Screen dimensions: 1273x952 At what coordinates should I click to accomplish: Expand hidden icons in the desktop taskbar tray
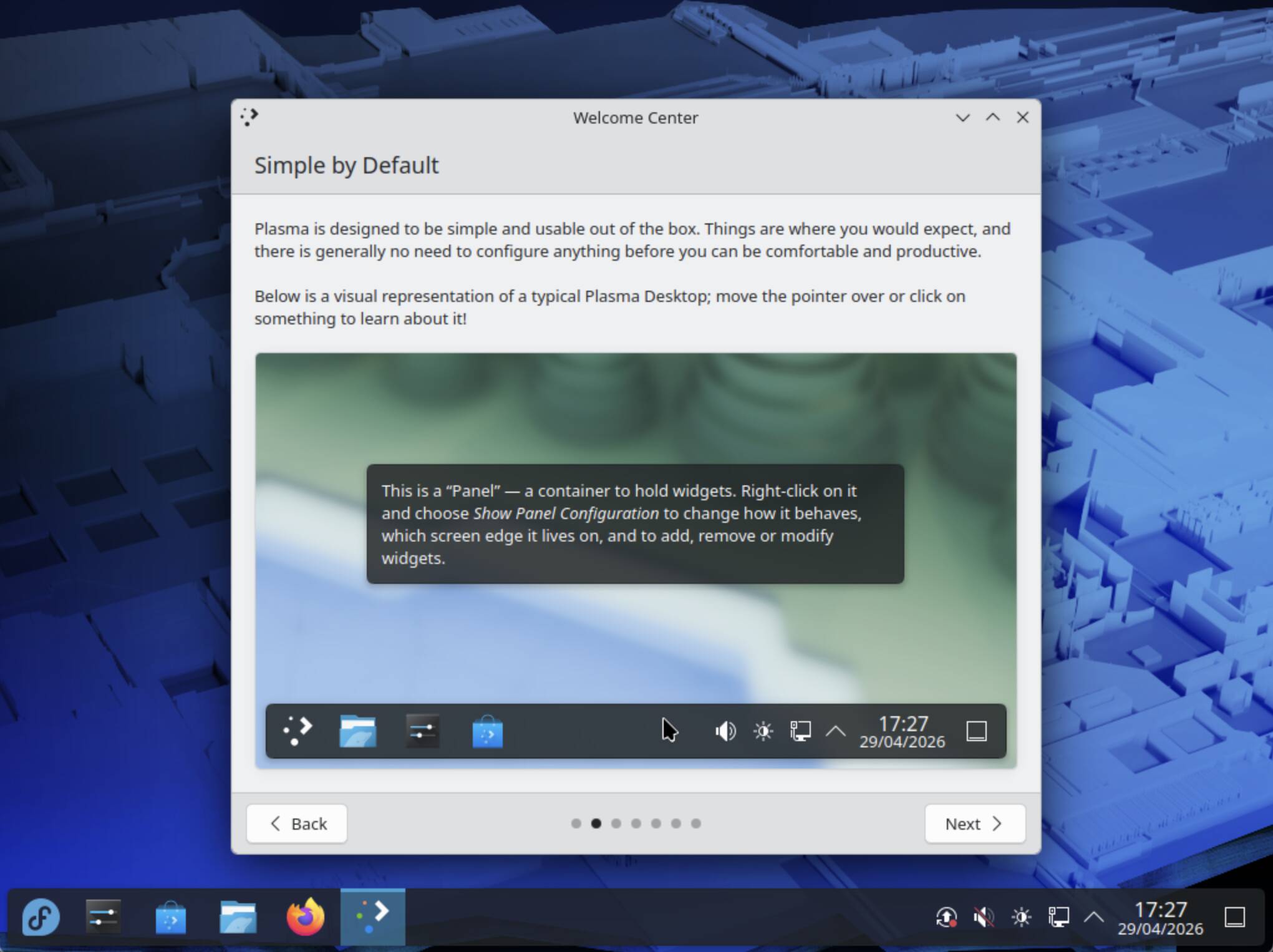point(1094,917)
